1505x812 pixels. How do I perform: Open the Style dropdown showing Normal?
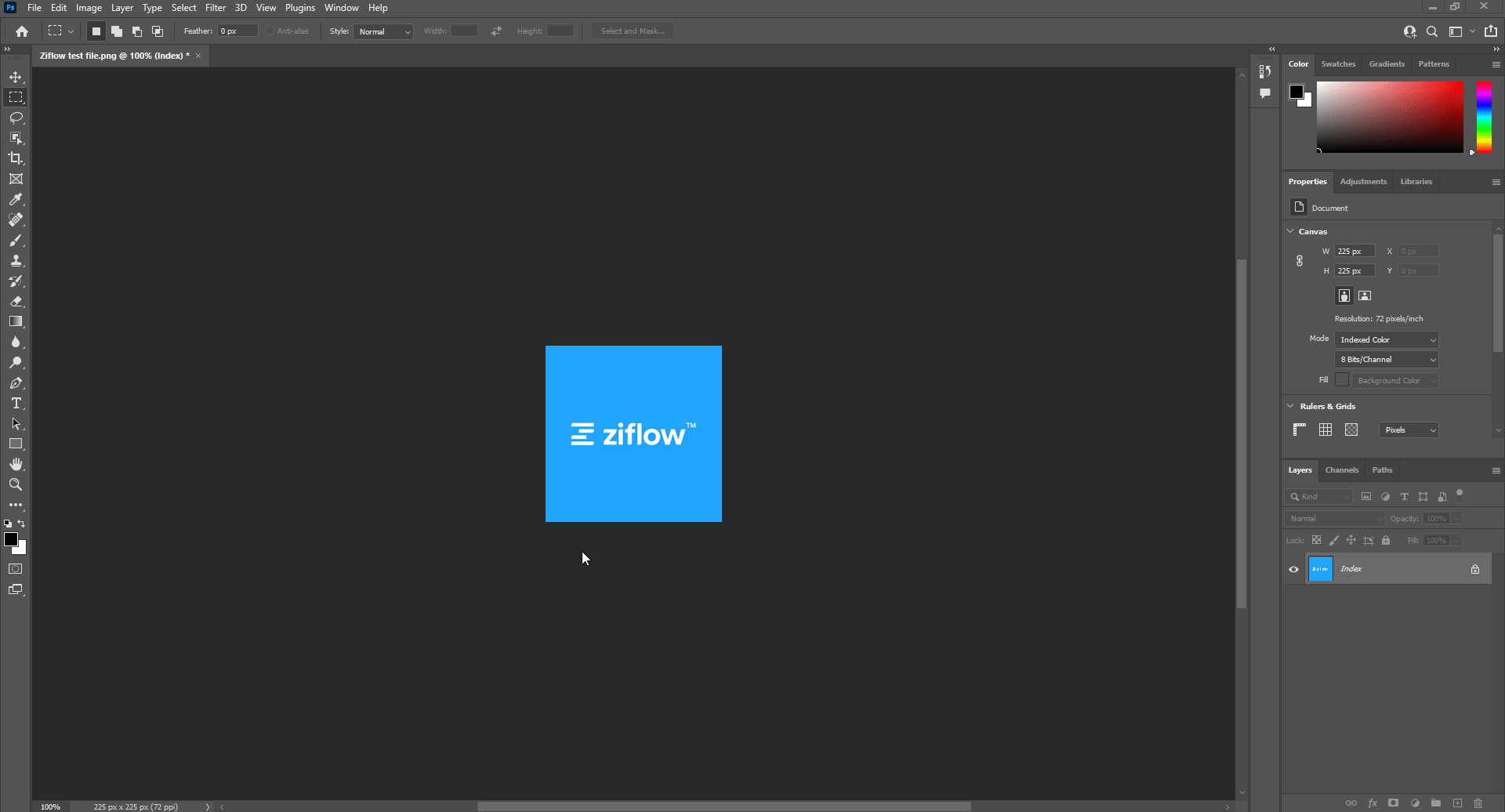(x=384, y=31)
